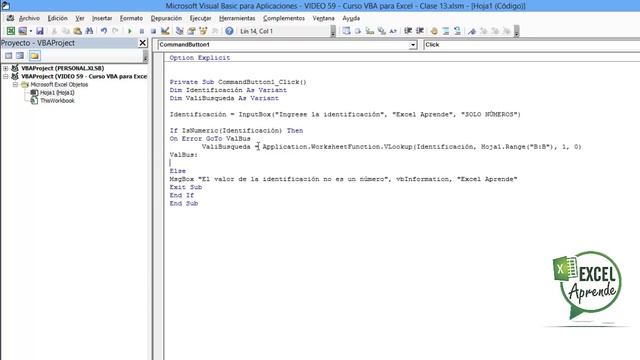This screenshot has height=360, width=640.
Task: Collapse VBAProject (VIDEO 59) tree node
Action: pyautogui.click(x=6, y=76)
